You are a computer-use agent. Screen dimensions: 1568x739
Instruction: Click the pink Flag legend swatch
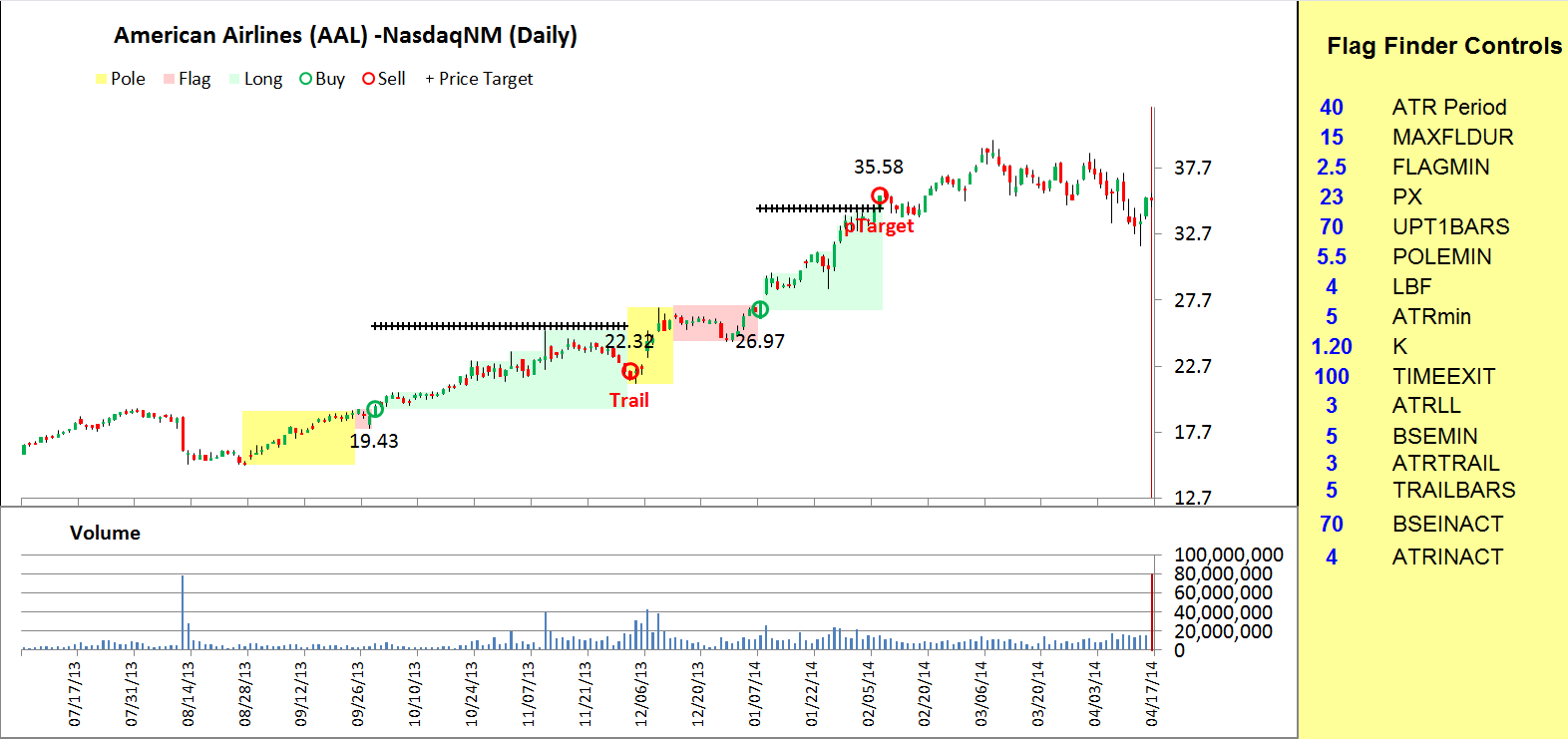point(169,79)
